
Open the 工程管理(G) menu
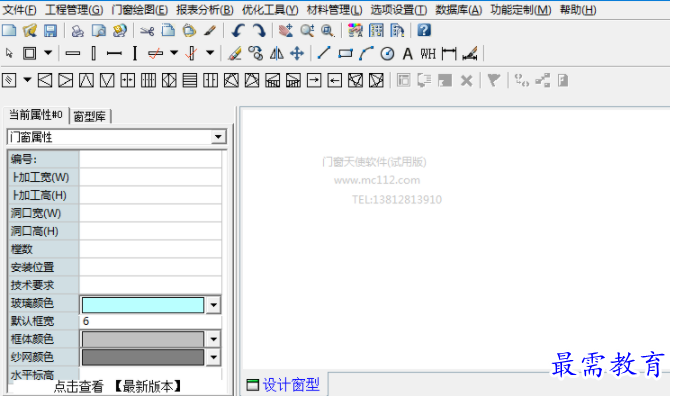74,9
